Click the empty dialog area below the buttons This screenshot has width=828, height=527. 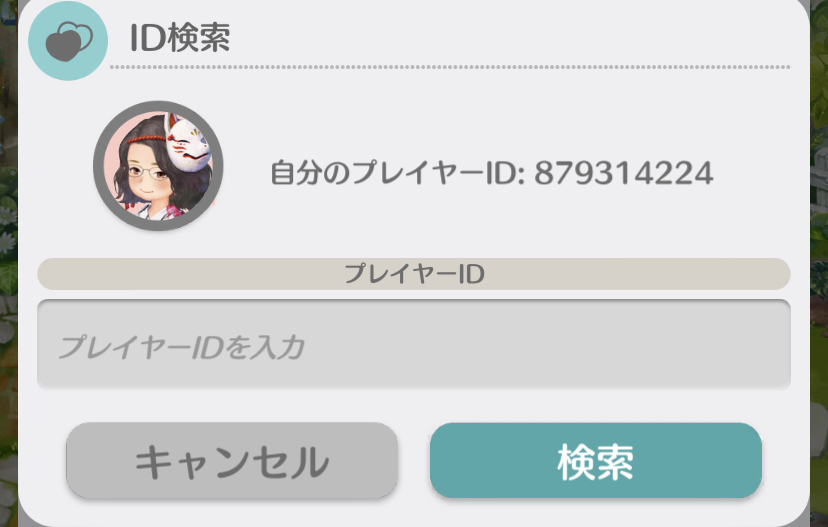tap(414, 512)
